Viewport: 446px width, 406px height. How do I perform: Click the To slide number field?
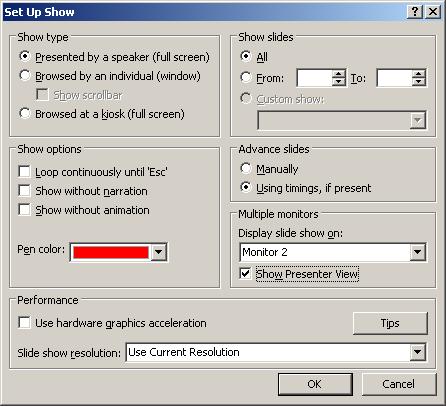(x=394, y=78)
